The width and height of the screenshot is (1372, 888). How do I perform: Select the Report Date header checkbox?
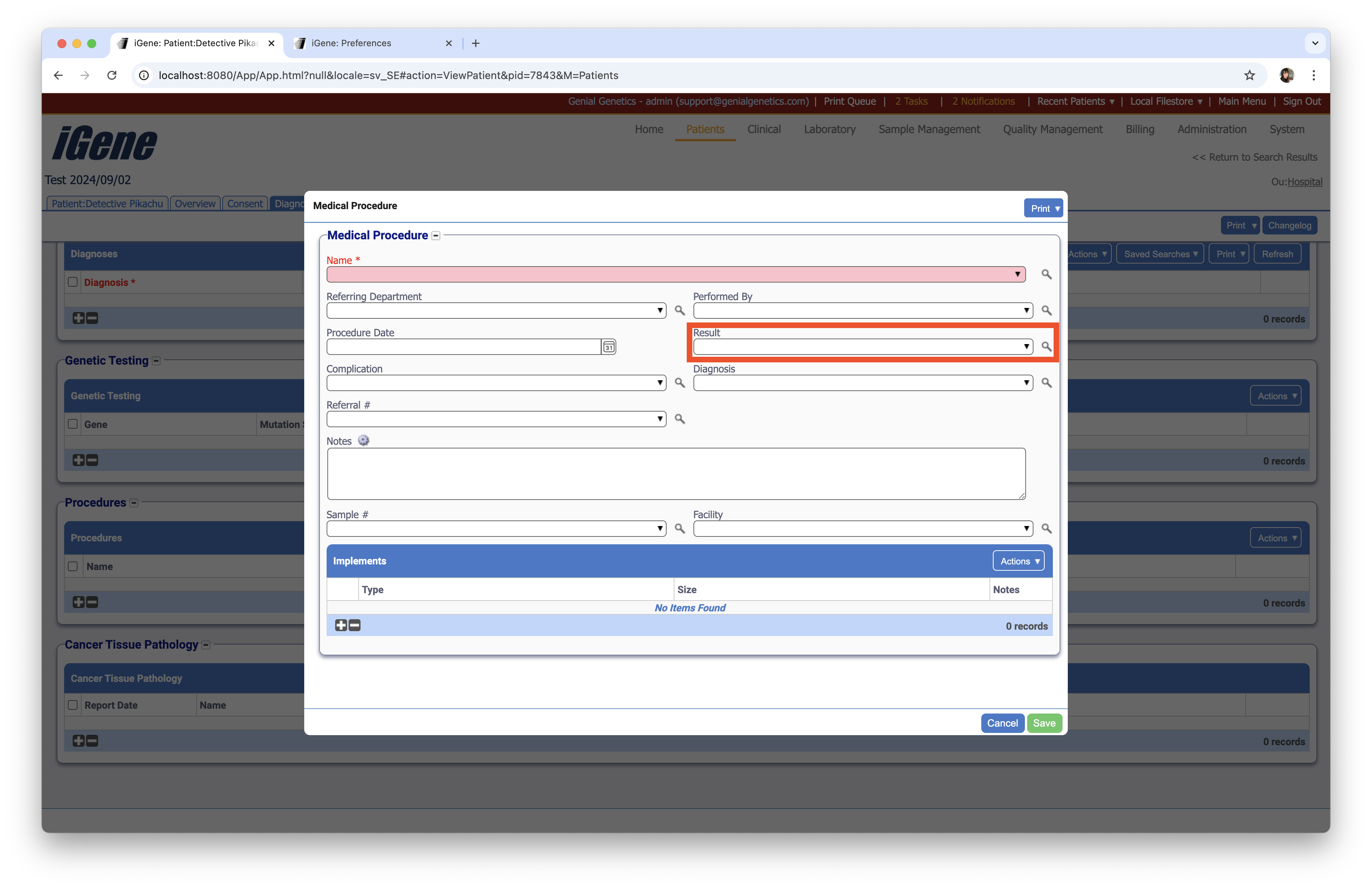point(73,705)
